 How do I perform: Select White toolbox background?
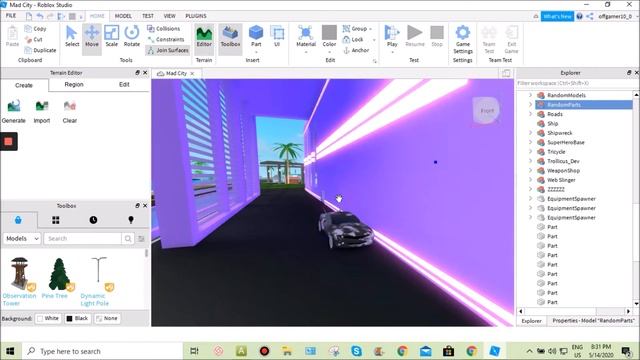coord(49,318)
